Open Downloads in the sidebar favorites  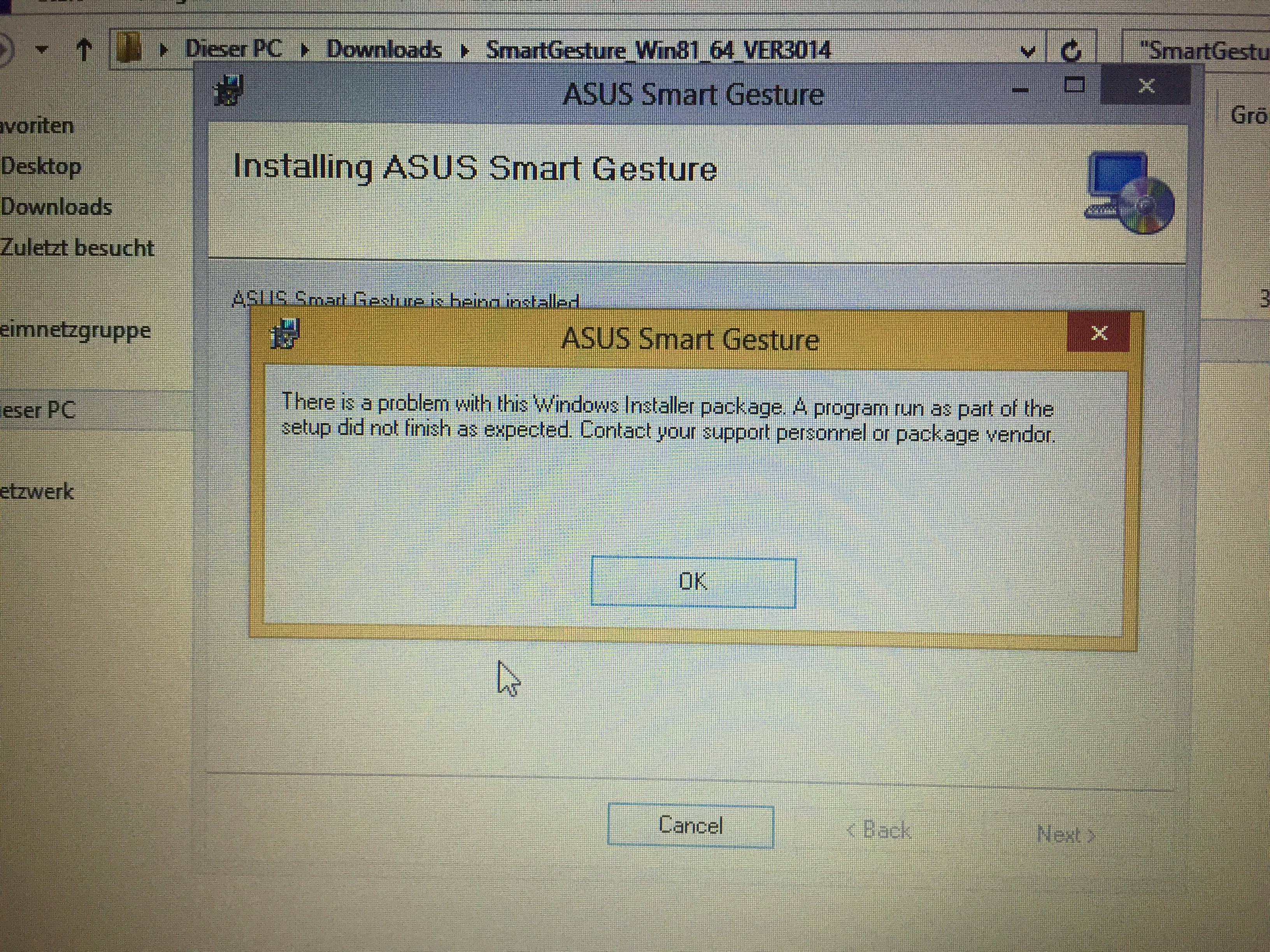(56, 207)
